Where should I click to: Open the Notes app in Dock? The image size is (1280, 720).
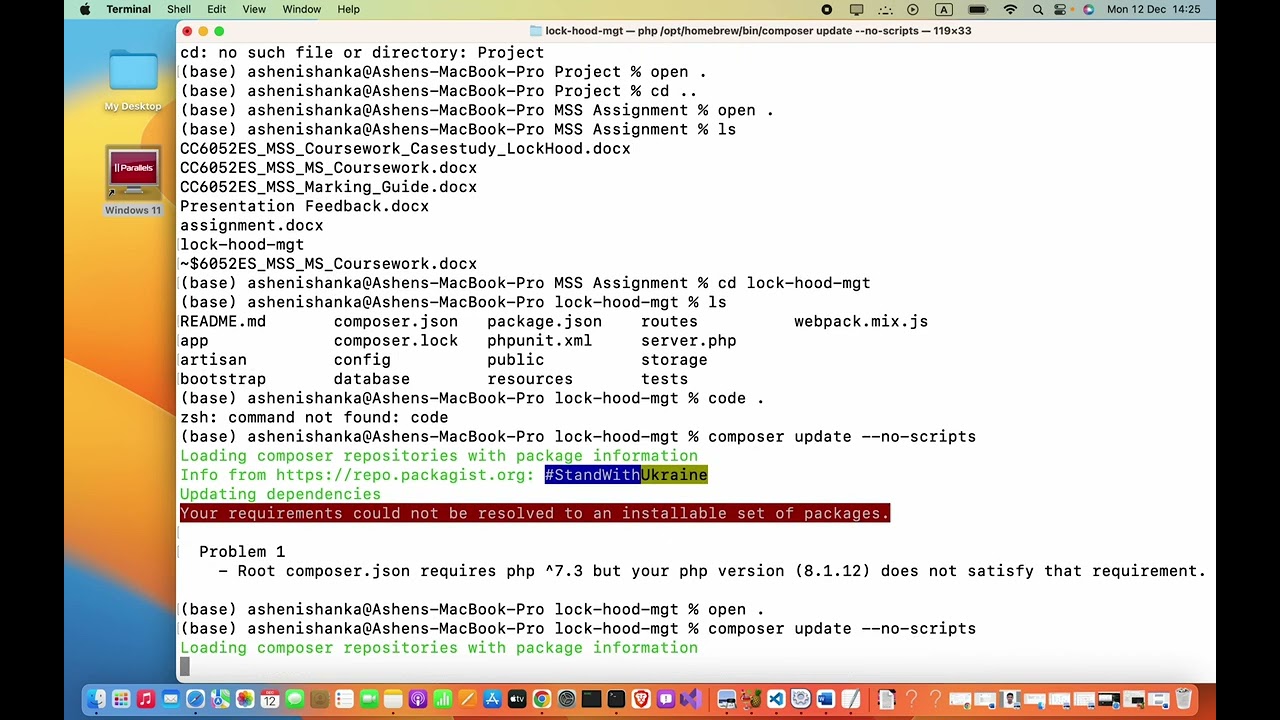[394, 699]
